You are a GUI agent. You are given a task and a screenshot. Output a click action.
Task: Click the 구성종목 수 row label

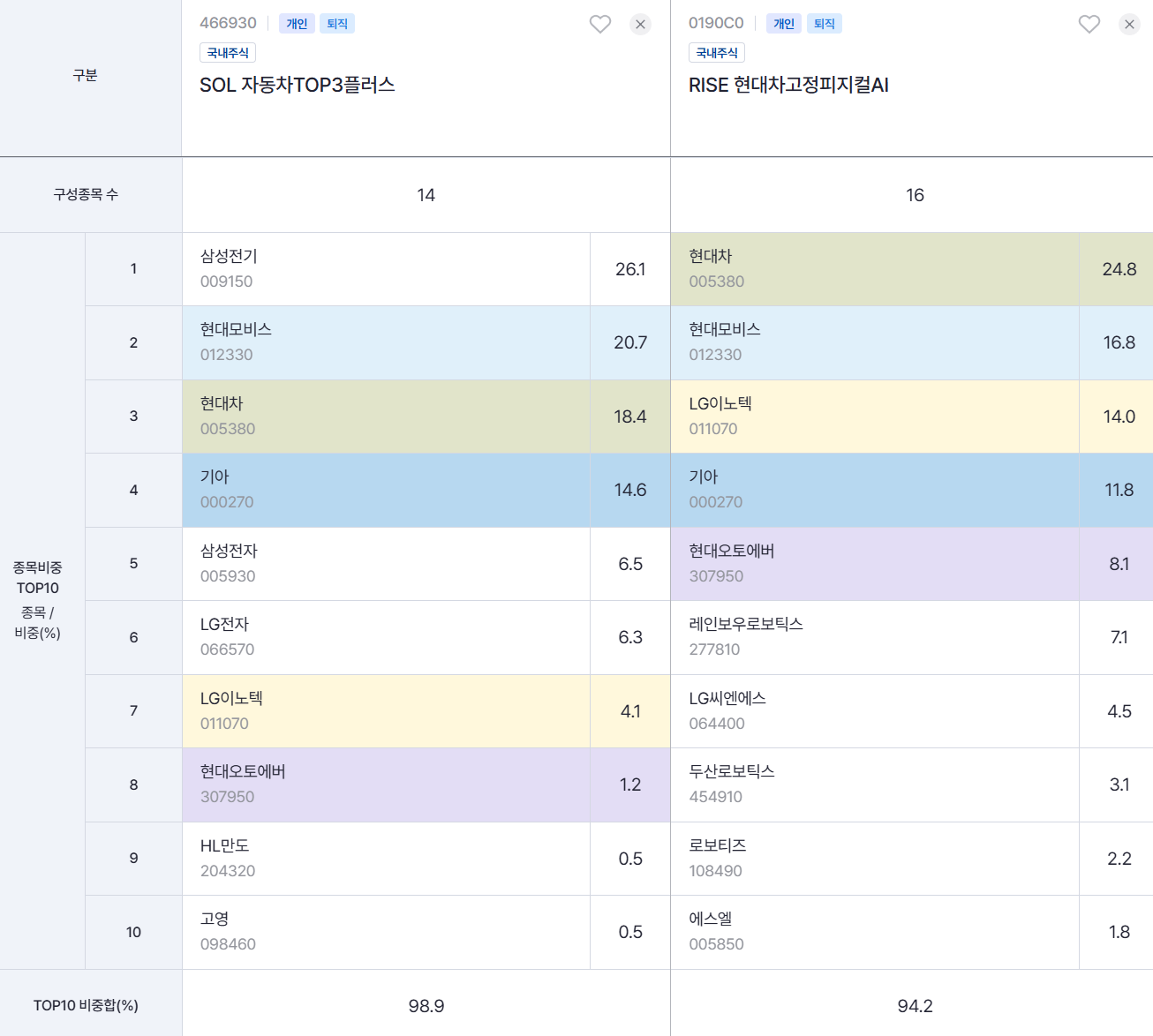86,194
